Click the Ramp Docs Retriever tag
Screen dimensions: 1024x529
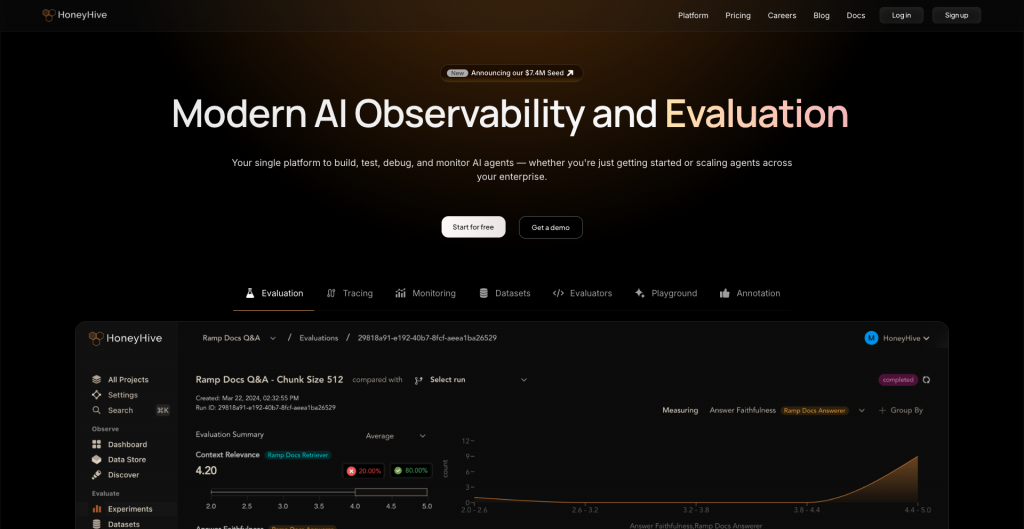298,455
